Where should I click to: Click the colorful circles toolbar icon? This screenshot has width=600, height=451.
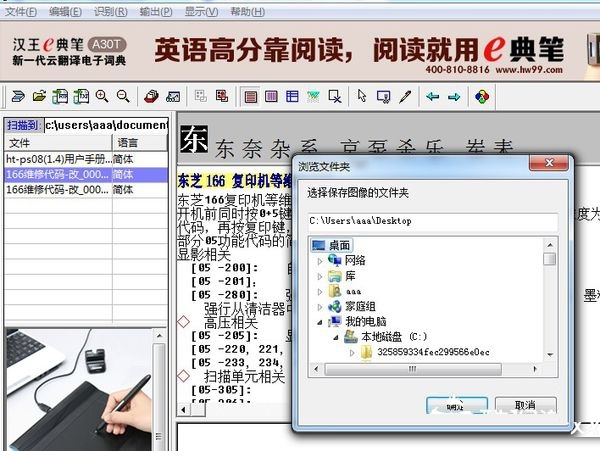pyautogui.click(x=482, y=96)
